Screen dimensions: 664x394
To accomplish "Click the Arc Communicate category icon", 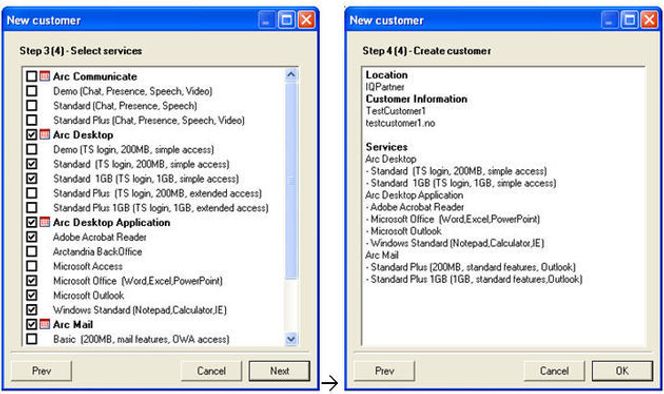I will [44, 76].
